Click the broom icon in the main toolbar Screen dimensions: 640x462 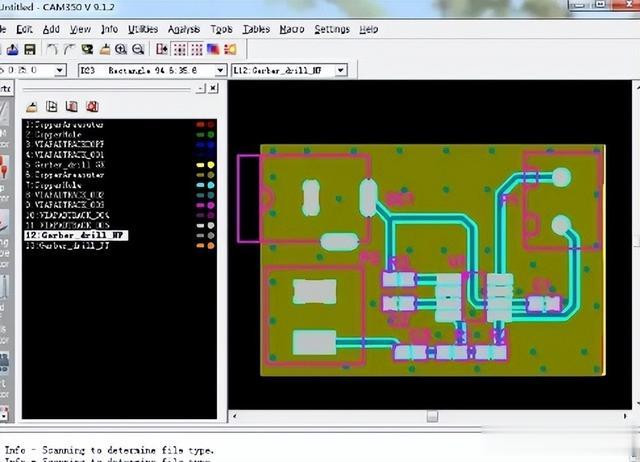tap(105, 49)
